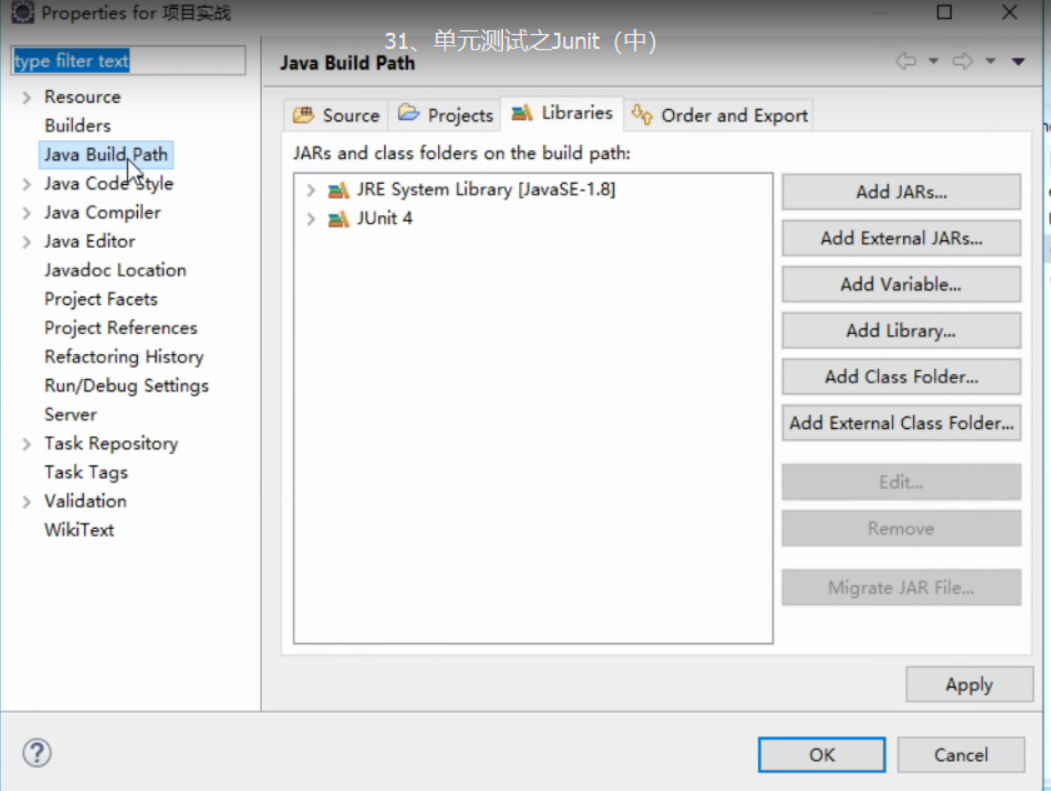Switch to the Source tab
Screen dimensions: 1051x791
(x=336, y=115)
